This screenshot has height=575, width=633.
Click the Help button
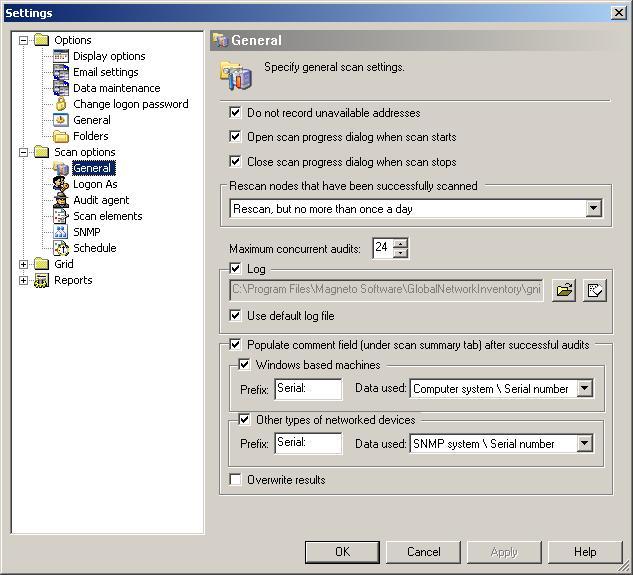585,552
